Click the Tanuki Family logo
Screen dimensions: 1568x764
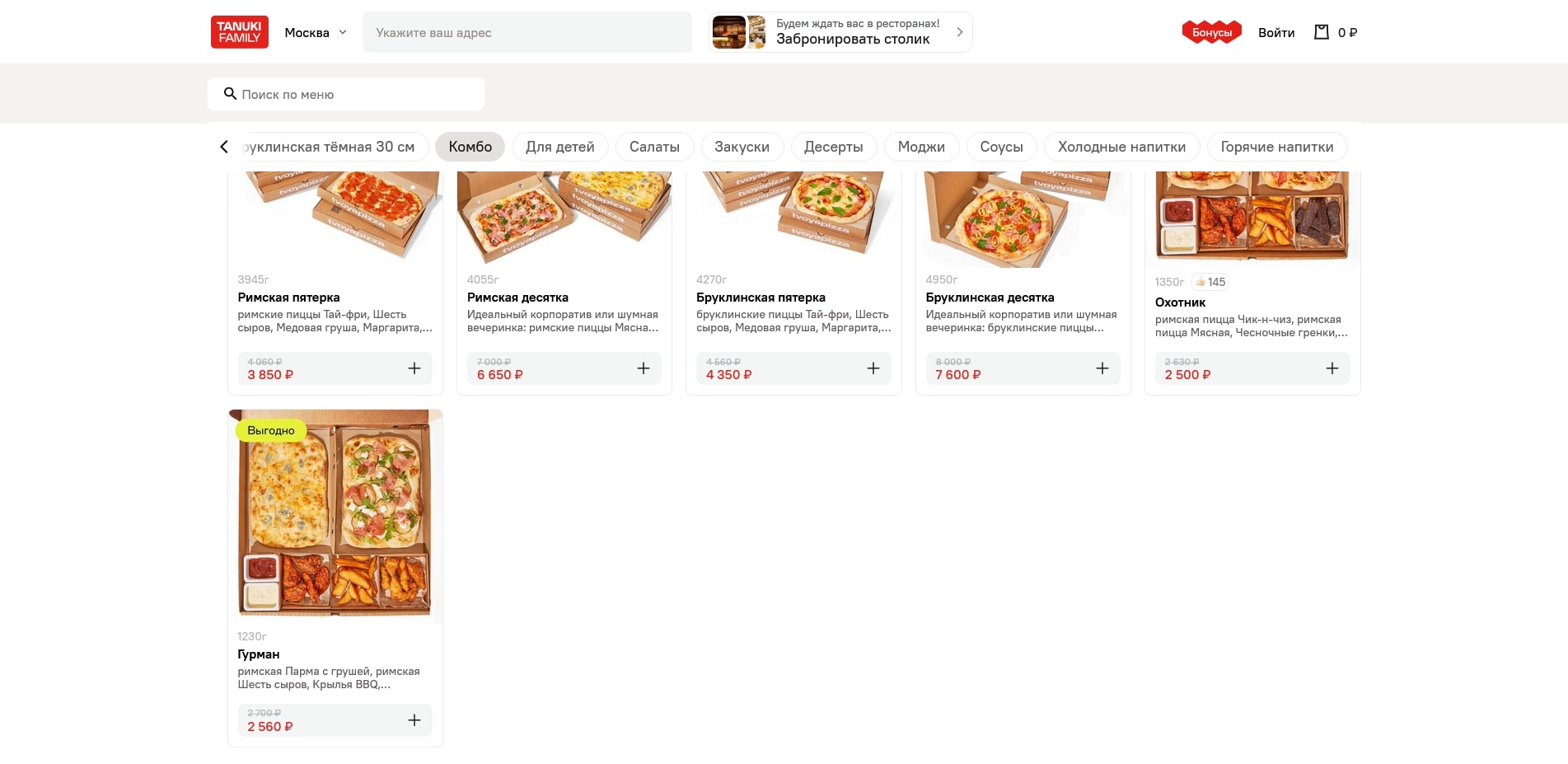click(239, 32)
